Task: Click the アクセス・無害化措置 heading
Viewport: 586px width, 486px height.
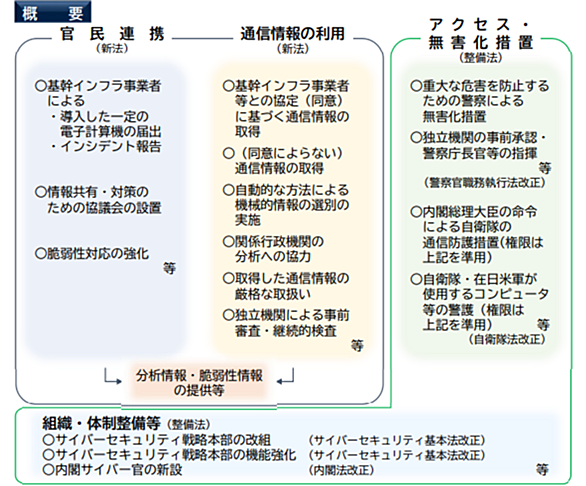Action: pos(481,34)
